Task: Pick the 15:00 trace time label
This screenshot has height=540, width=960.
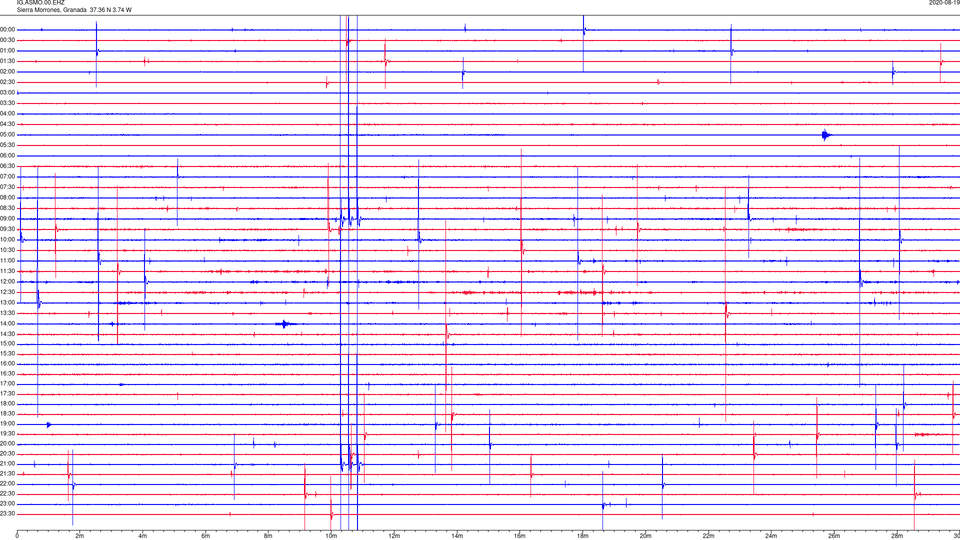Action: [8, 344]
